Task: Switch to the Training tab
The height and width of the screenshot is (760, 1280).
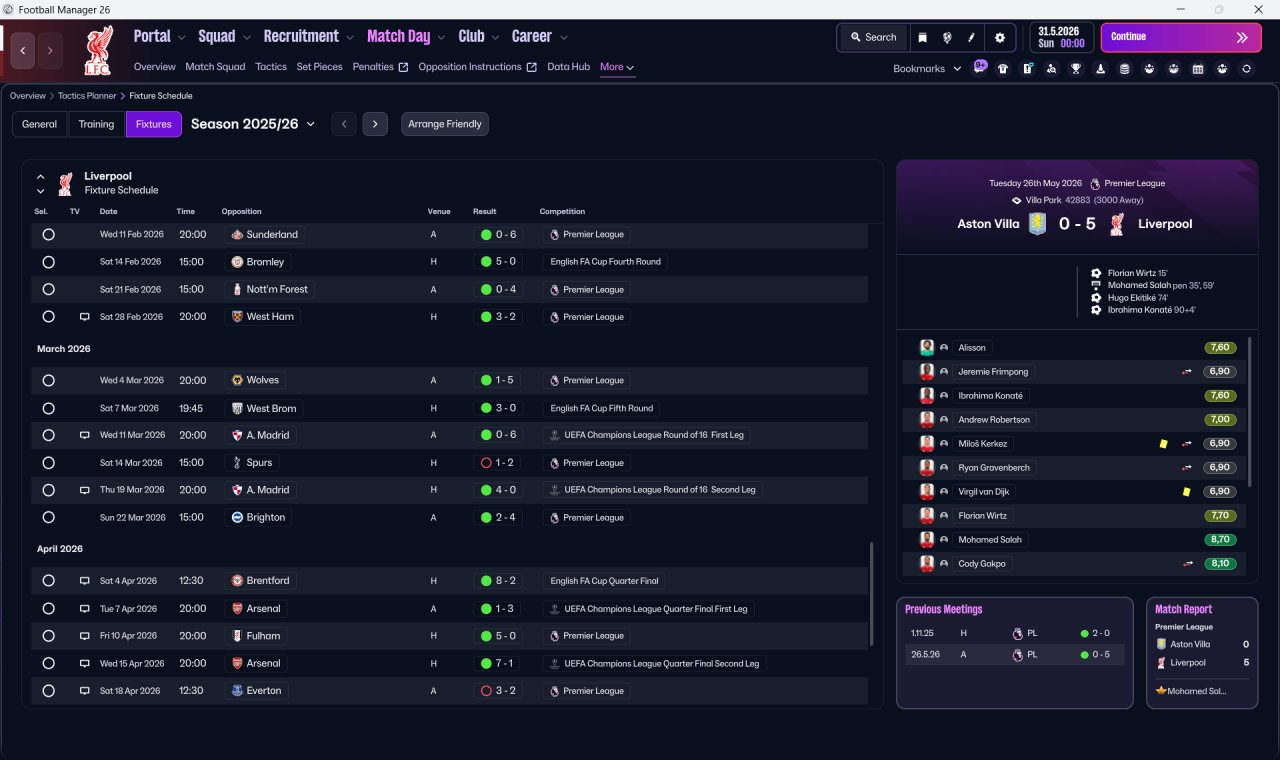Action: coord(96,124)
